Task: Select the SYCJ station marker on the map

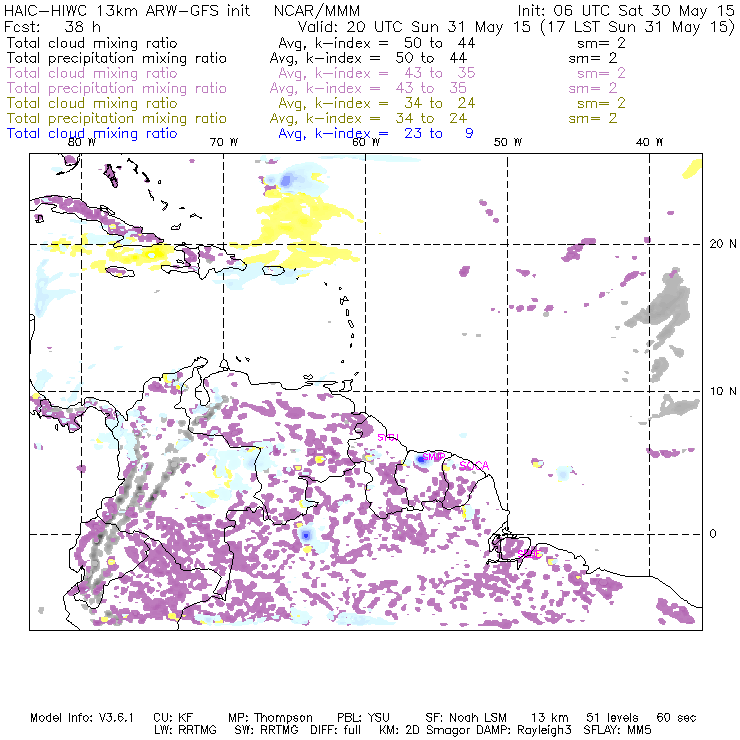Action: [388, 437]
